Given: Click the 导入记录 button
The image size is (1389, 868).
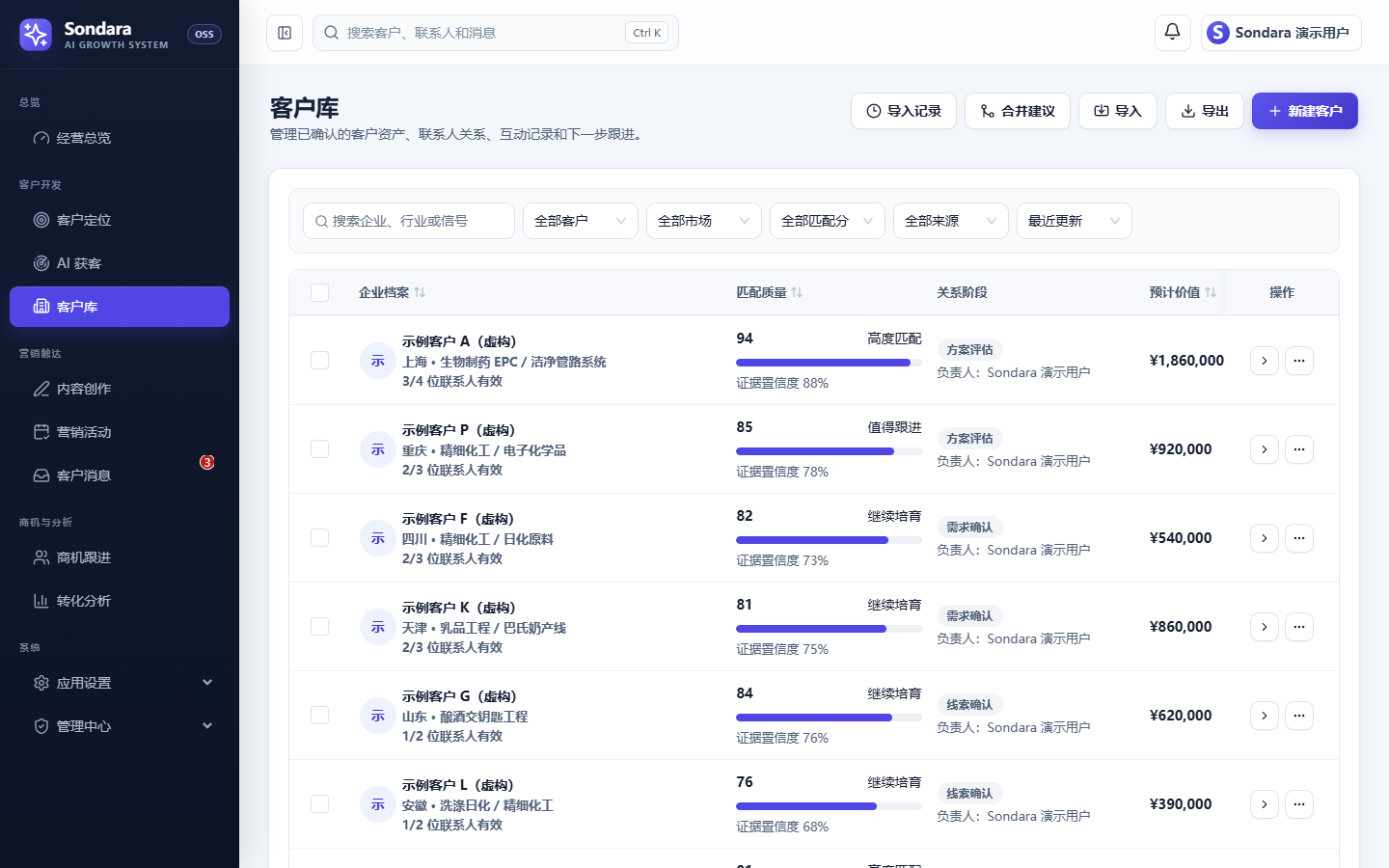Looking at the screenshot, I should (904, 111).
